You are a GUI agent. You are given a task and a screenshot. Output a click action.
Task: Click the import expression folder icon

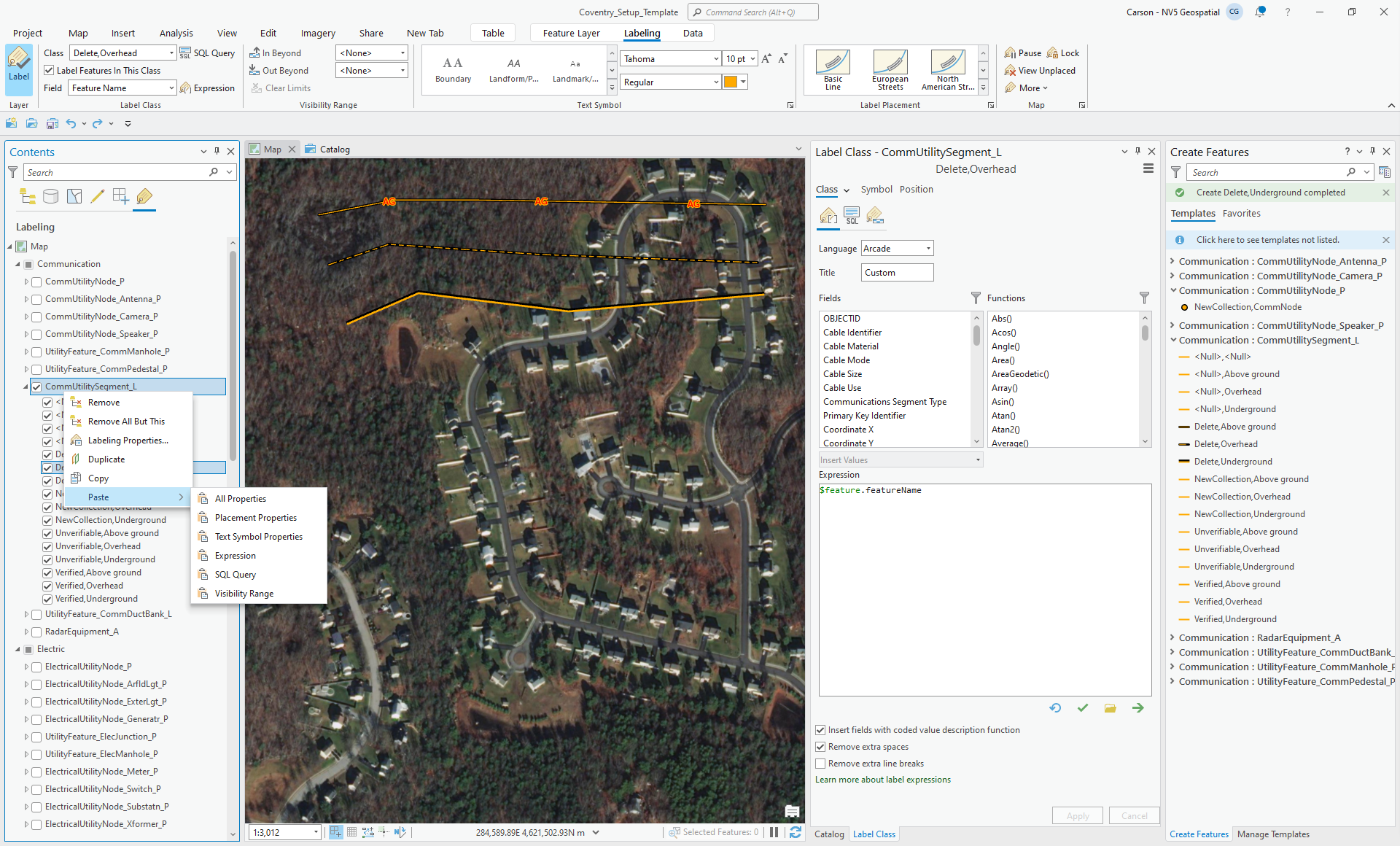(x=1110, y=708)
